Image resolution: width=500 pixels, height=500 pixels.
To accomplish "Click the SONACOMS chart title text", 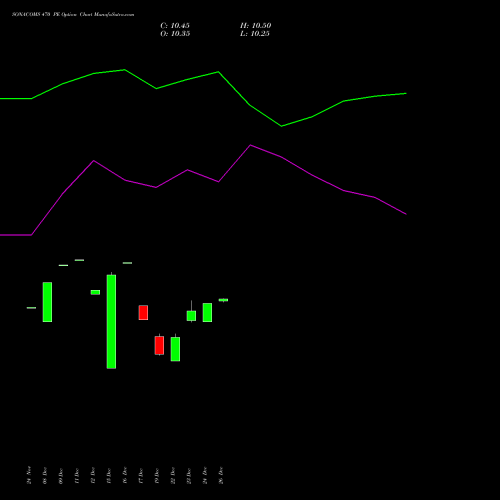I will click(73, 15).
